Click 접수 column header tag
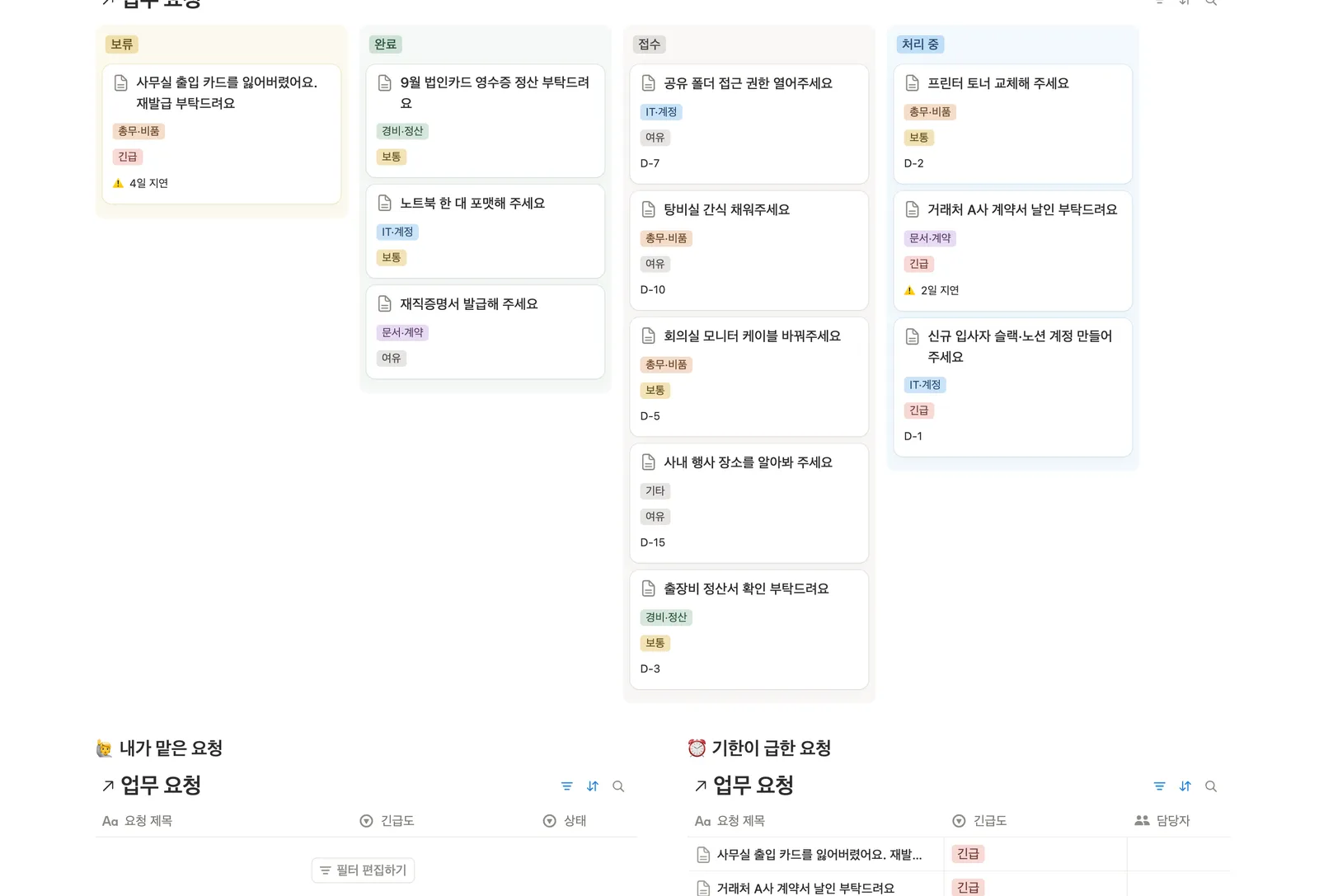 [x=650, y=45]
